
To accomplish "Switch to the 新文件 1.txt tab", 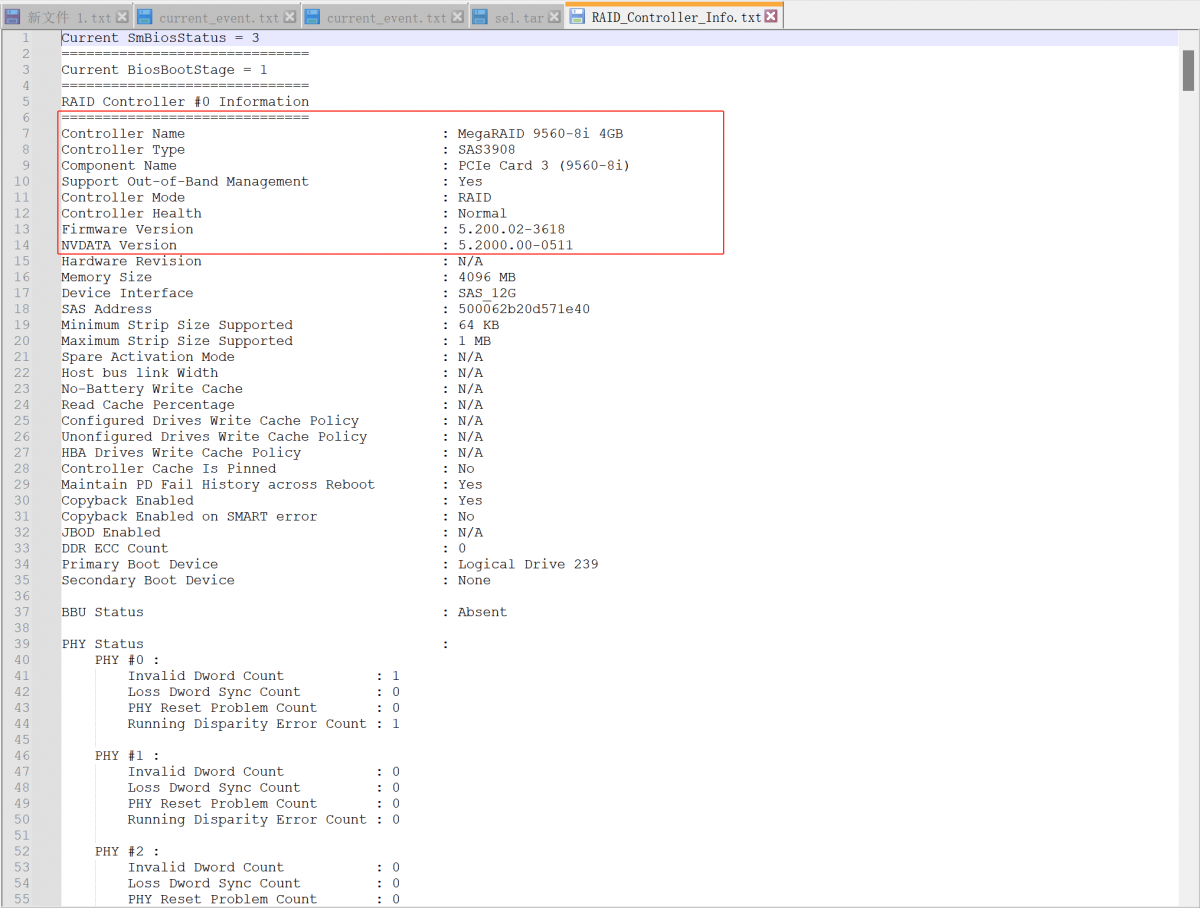I will [69, 18].
